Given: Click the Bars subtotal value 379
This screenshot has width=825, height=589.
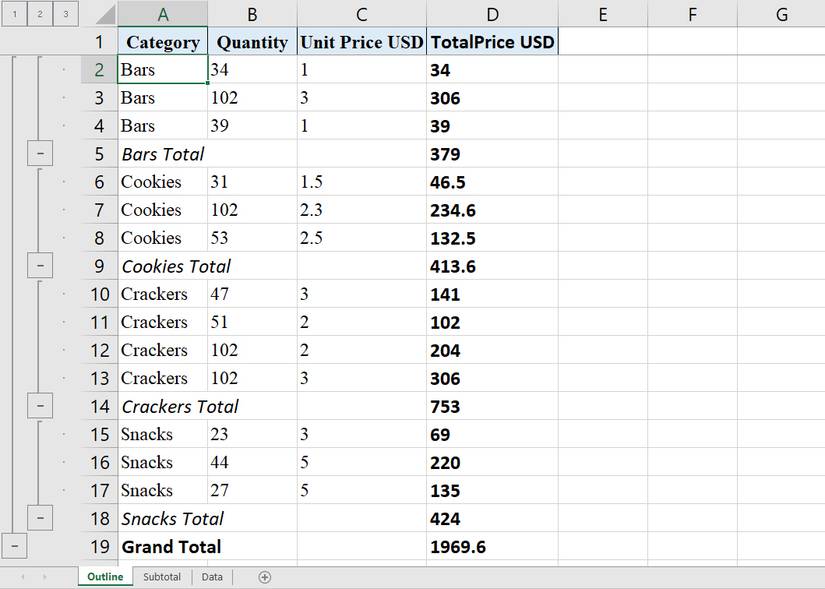Looking at the screenshot, I should pyautogui.click(x=492, y=154).
